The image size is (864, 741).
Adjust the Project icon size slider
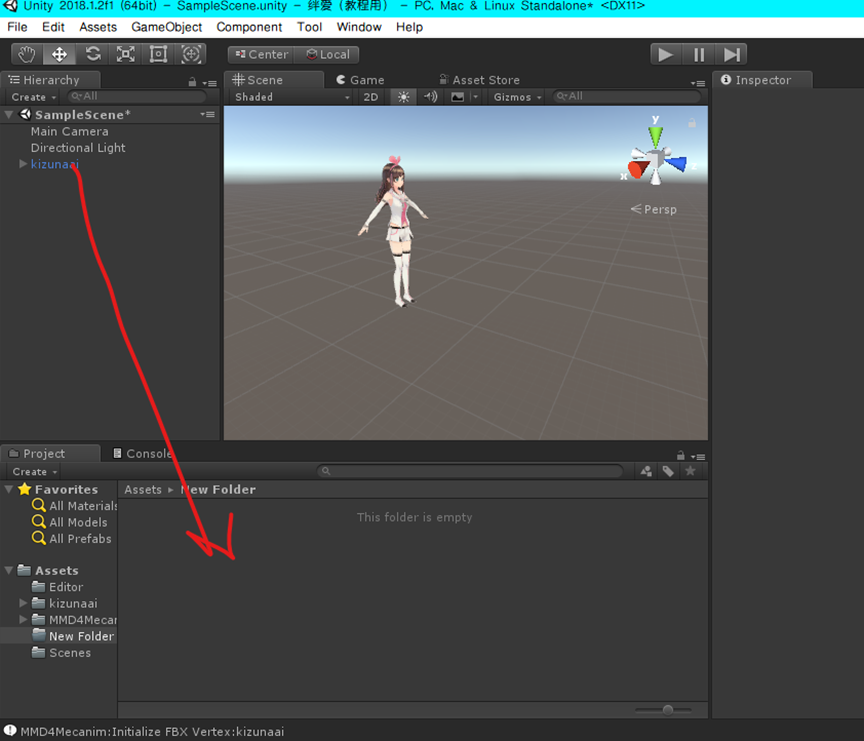point(668,710)
